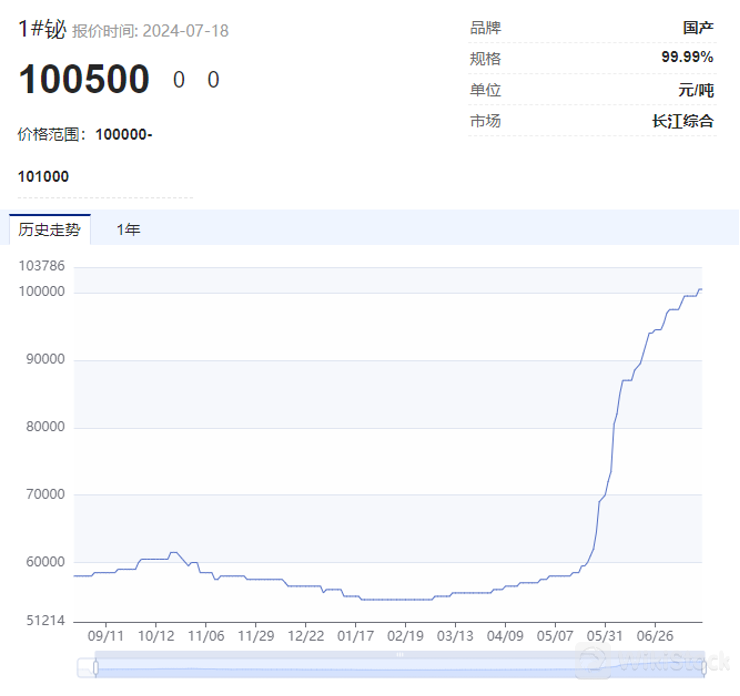This screenshot has width=740, height=696.
Task: Click the 02/19 date on x-axis
Action: click(x=405, y=635)
